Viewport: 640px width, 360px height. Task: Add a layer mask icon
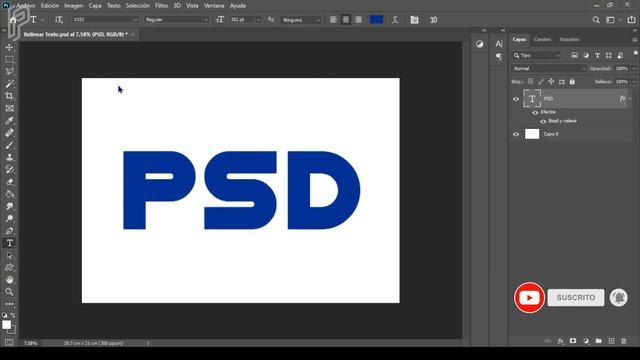tap(573, 341)
